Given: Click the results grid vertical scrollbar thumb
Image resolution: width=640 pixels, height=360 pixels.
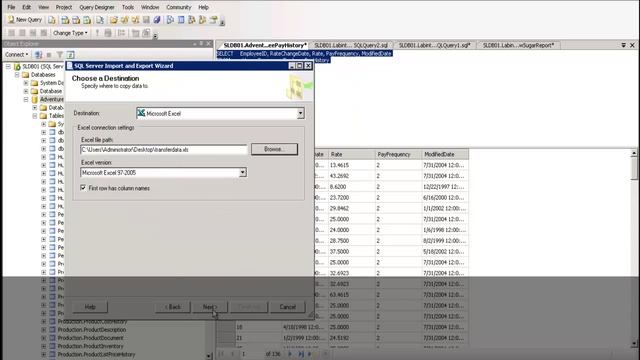Looking at the screenshot, I should pyautogui.click(x=633, y=168).
